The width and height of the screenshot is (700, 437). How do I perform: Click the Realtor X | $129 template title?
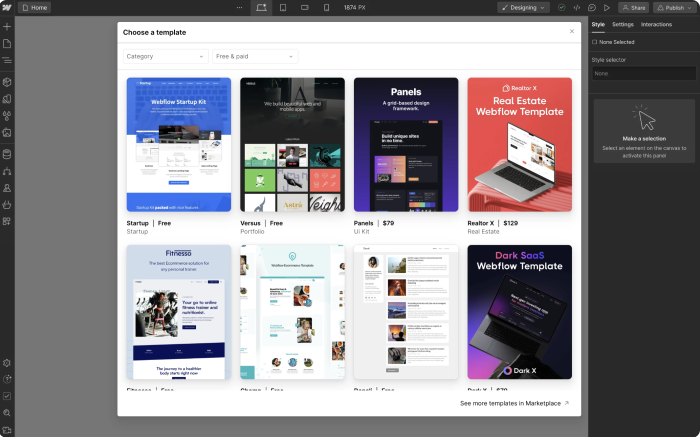492,223
